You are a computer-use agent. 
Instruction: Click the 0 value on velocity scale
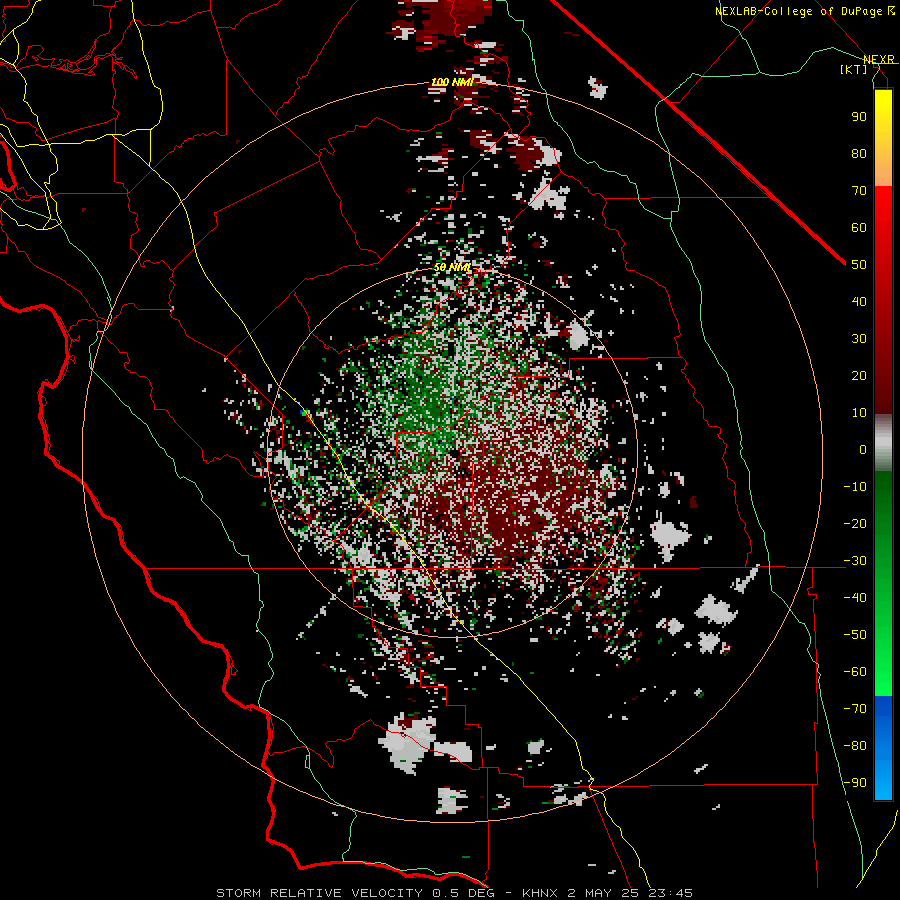[863, 449]
